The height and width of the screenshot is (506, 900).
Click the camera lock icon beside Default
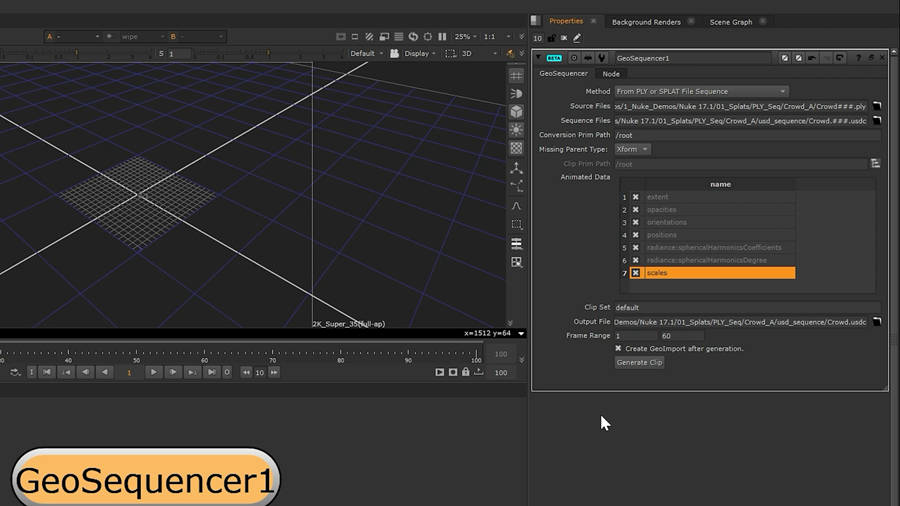point(394,53)
